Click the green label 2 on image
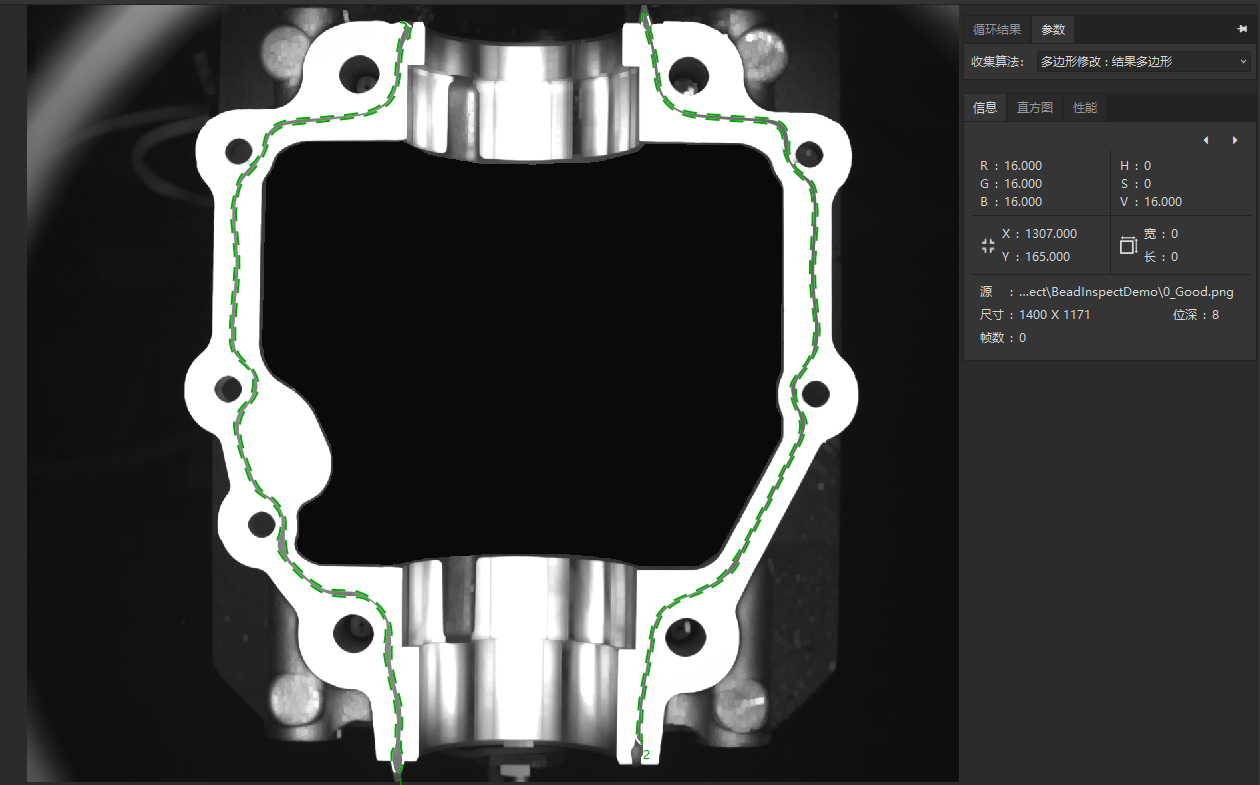This screenshot has height=785, width=1260. [646, 755]
